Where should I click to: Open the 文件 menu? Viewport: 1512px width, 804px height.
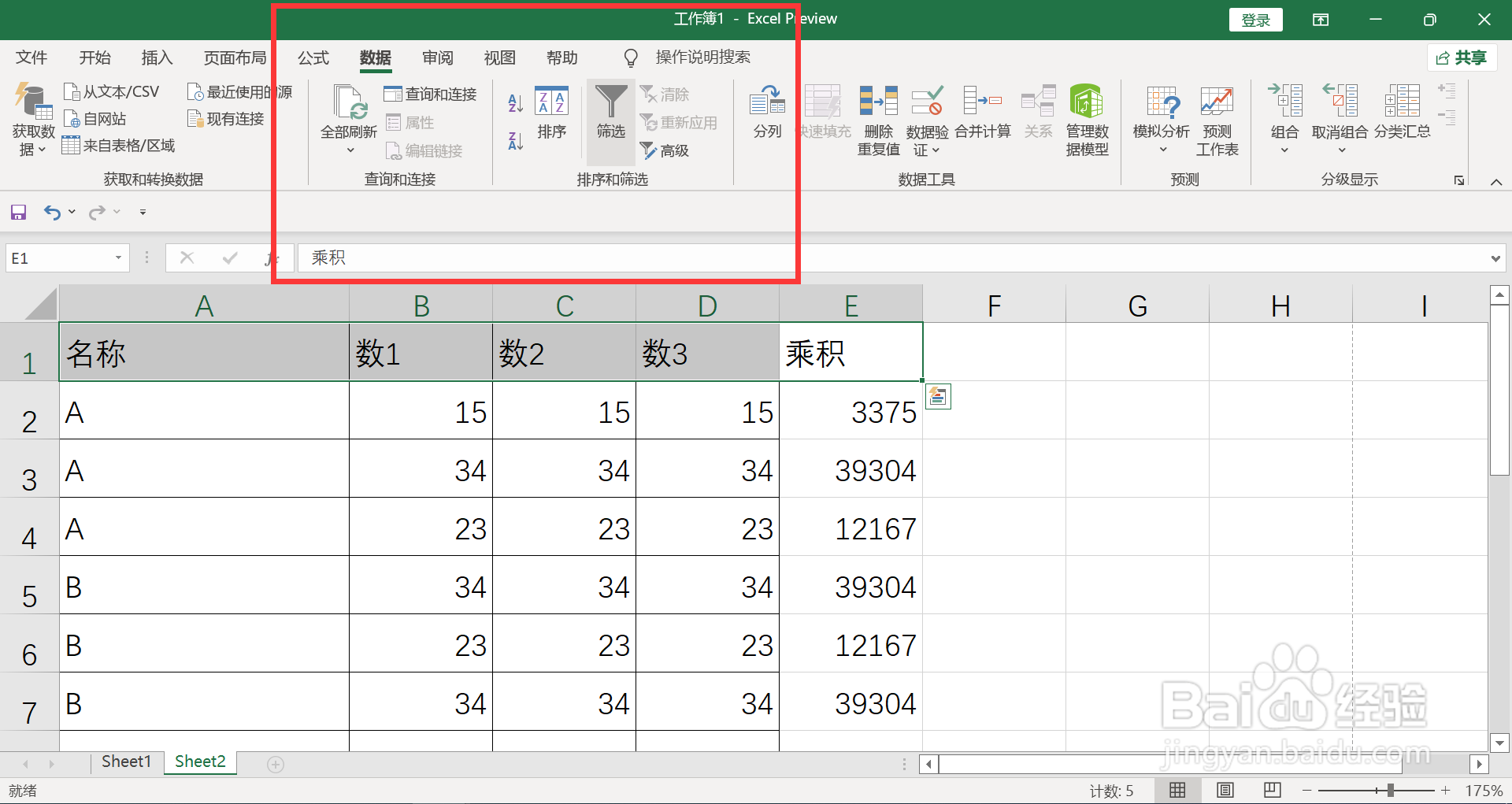coord(31,57)
